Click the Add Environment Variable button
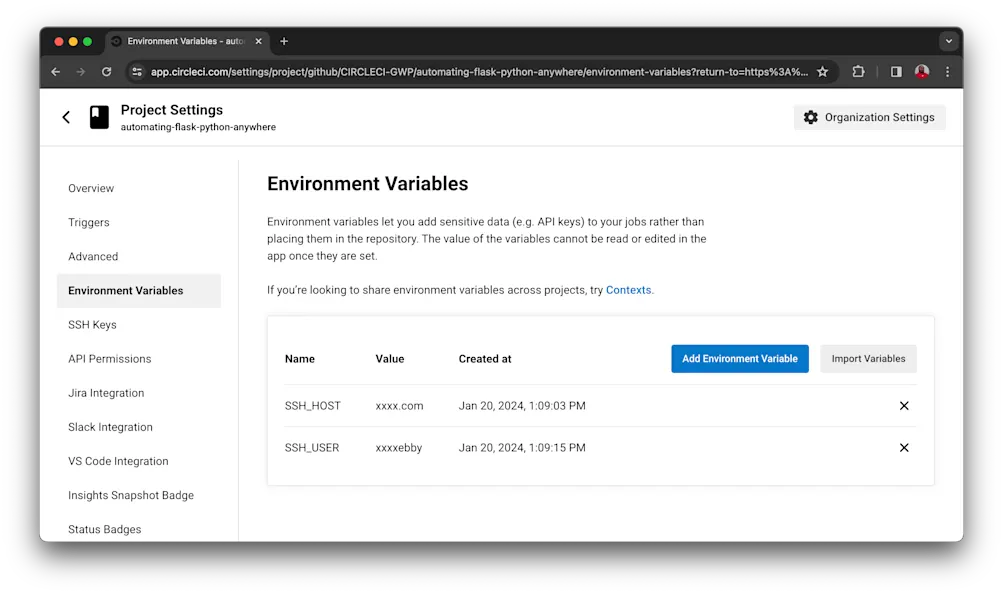The height and width of the screenshot is (594, 1003). 739,358
